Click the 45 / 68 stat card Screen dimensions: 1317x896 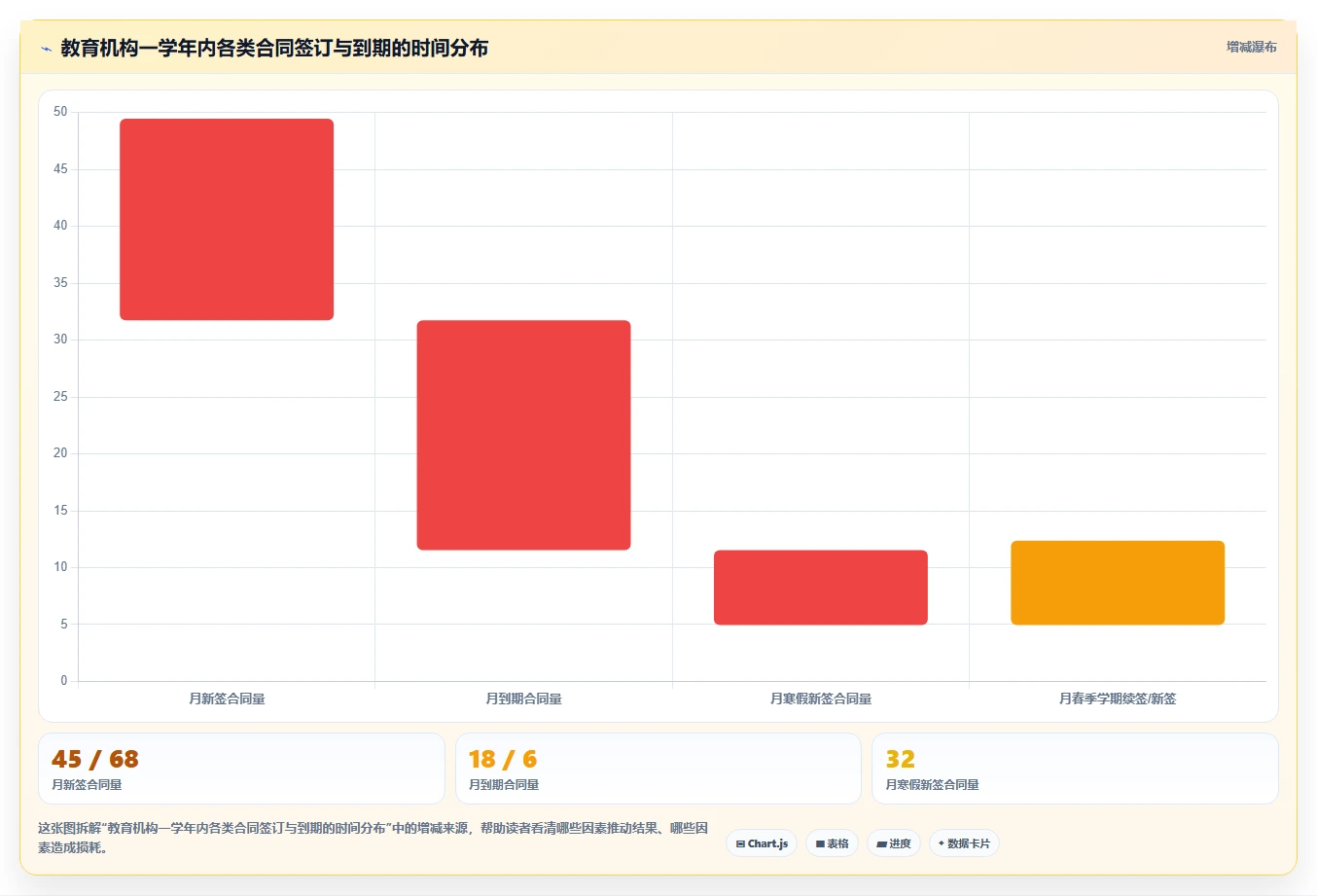[x=241, y=769]
